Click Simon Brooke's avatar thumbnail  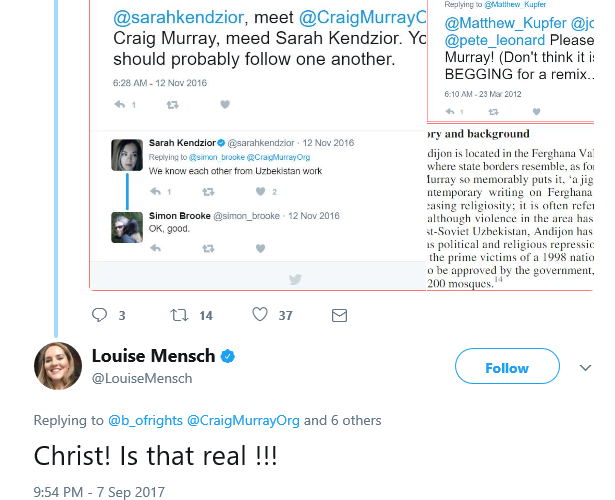click(x=125, y=227)
